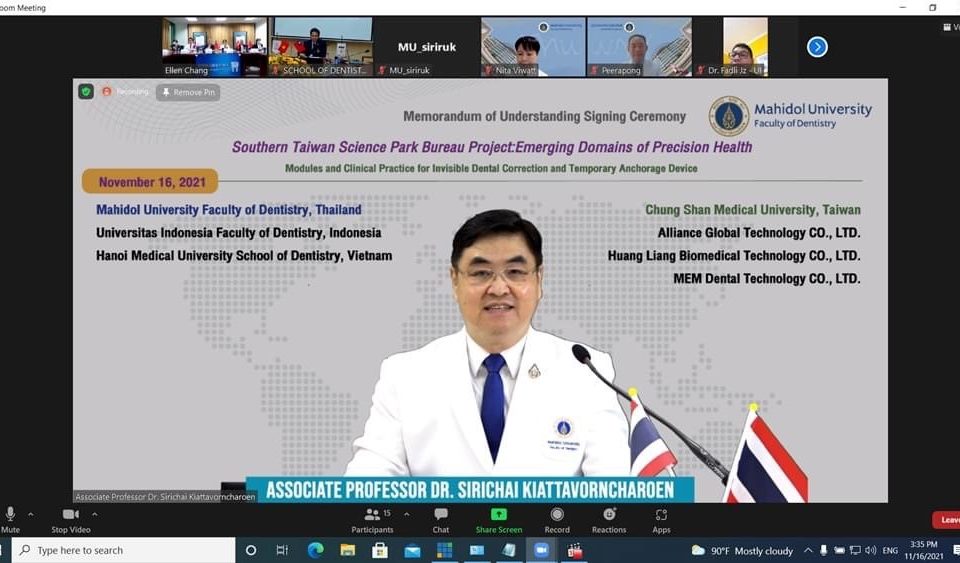This screenshot has width=960, height=563.
Task: Open Zoom Apps
Action: click(x=661, y=518)
